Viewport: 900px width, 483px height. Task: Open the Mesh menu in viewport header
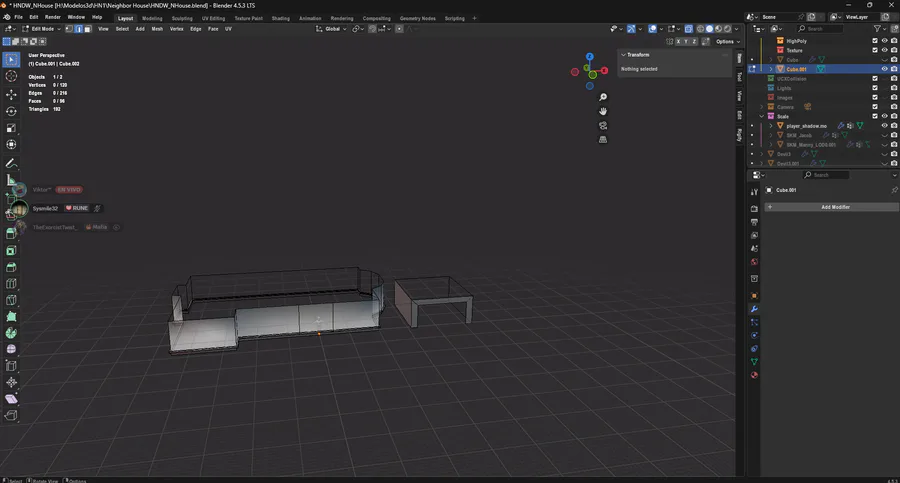click(x=157, y=29)
